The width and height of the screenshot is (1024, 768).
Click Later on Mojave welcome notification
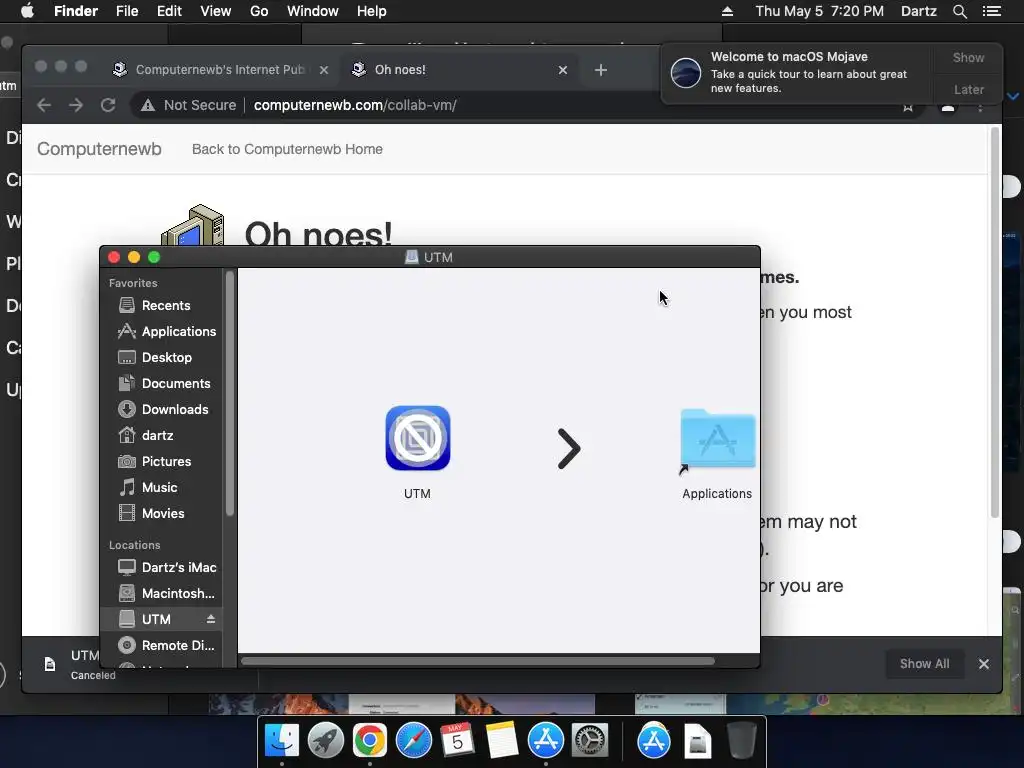pyautogui.click(x=968, y=89)
